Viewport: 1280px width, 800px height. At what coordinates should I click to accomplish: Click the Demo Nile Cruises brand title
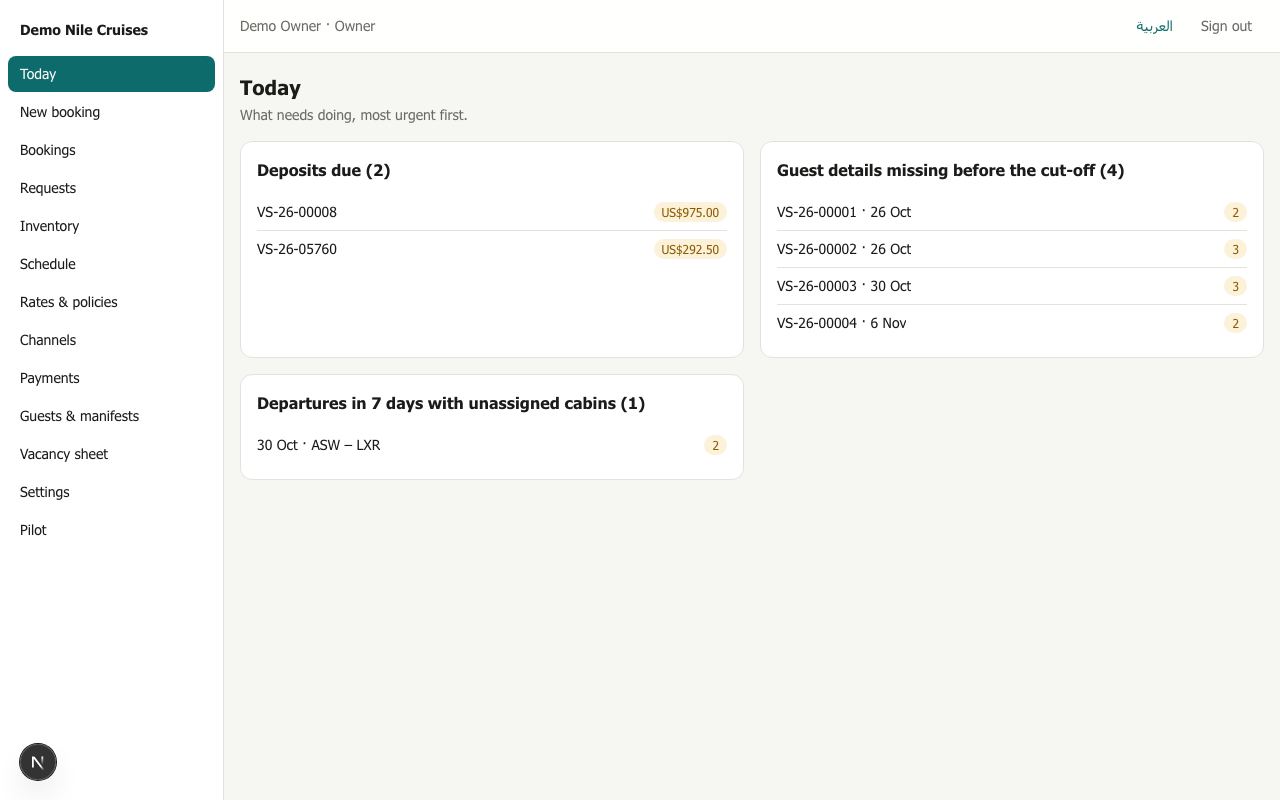click(x=84, y=30)
